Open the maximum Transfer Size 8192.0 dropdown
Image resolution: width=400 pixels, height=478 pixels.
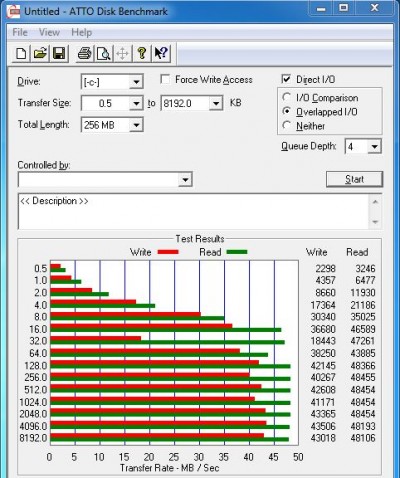coord(216,103)
